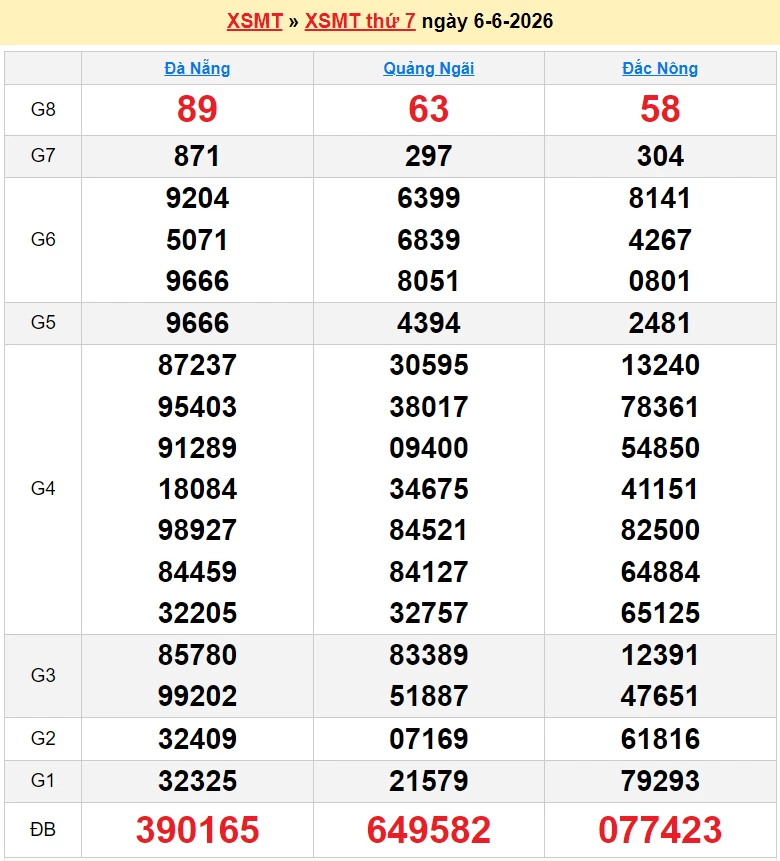Click special prize number 077423

tap(660, 830)
